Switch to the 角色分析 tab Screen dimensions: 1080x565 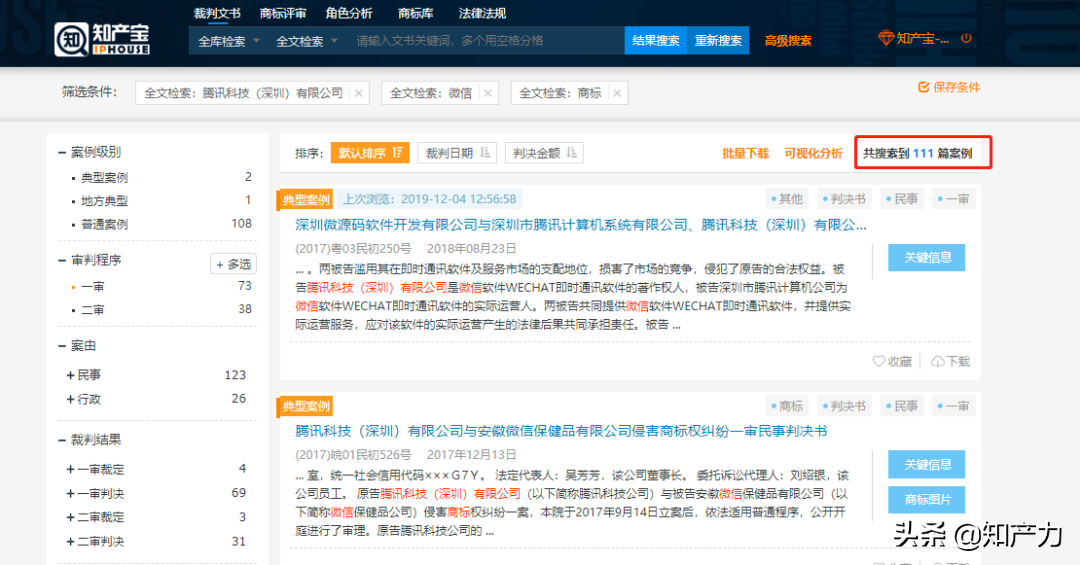[349, 13]
